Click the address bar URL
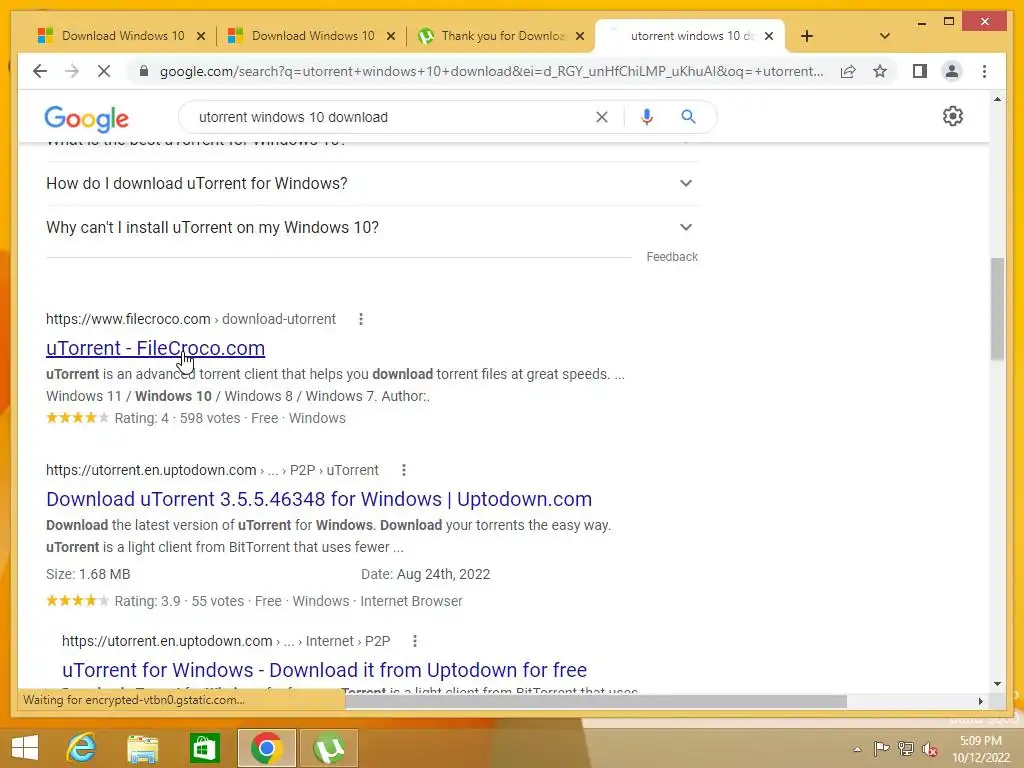 click(491, 71)
